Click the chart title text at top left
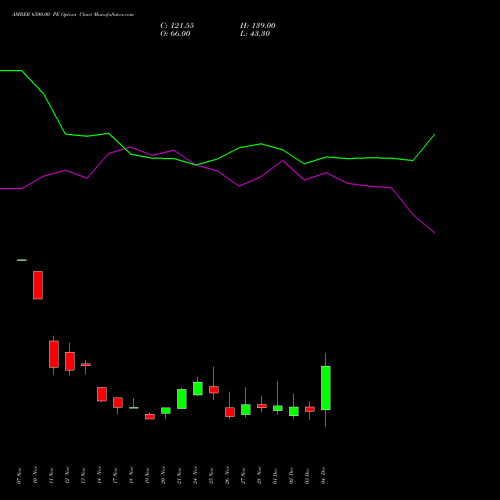Image resolution: width=500 pixels, height=500 pixels. [x=73, y=15]
